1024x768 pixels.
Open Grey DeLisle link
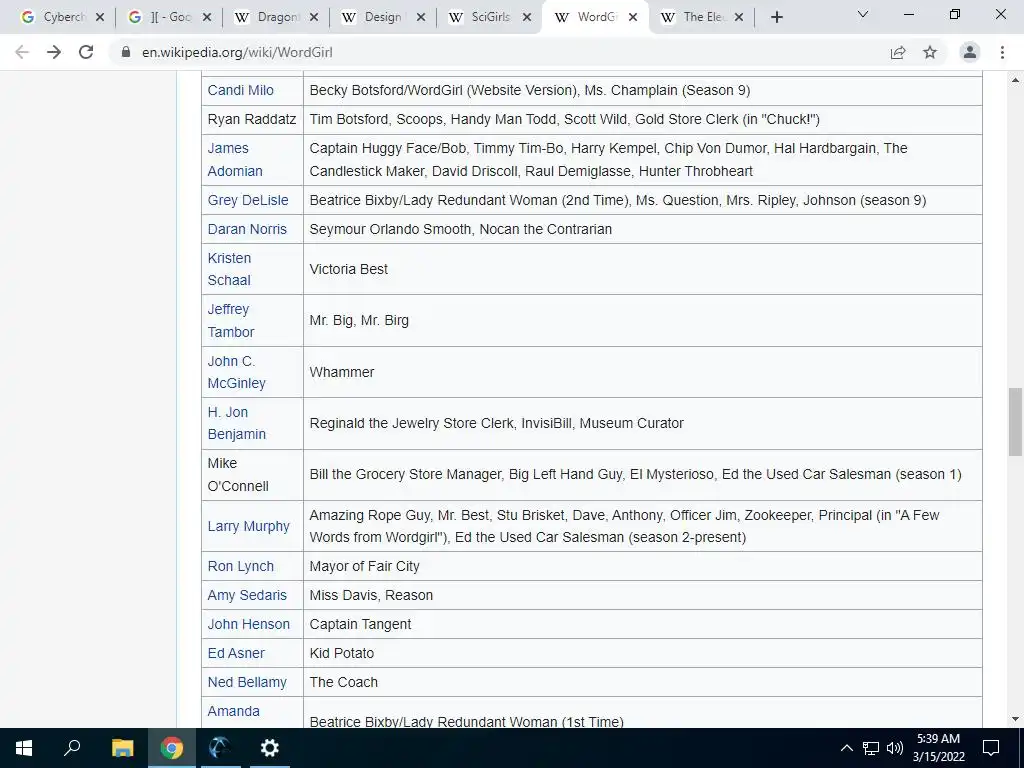pos(248,200)
